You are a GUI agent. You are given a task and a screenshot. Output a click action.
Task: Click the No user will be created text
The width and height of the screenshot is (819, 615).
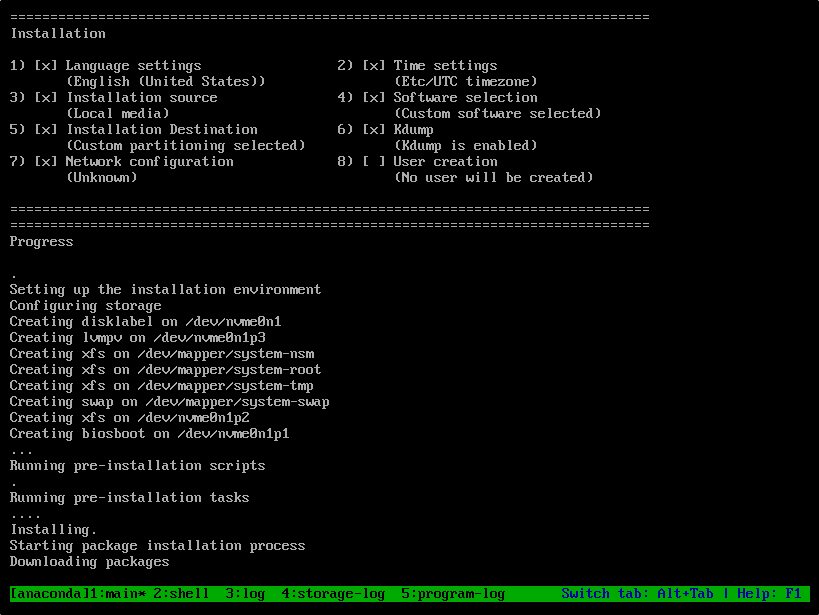[x=493, y=177]
